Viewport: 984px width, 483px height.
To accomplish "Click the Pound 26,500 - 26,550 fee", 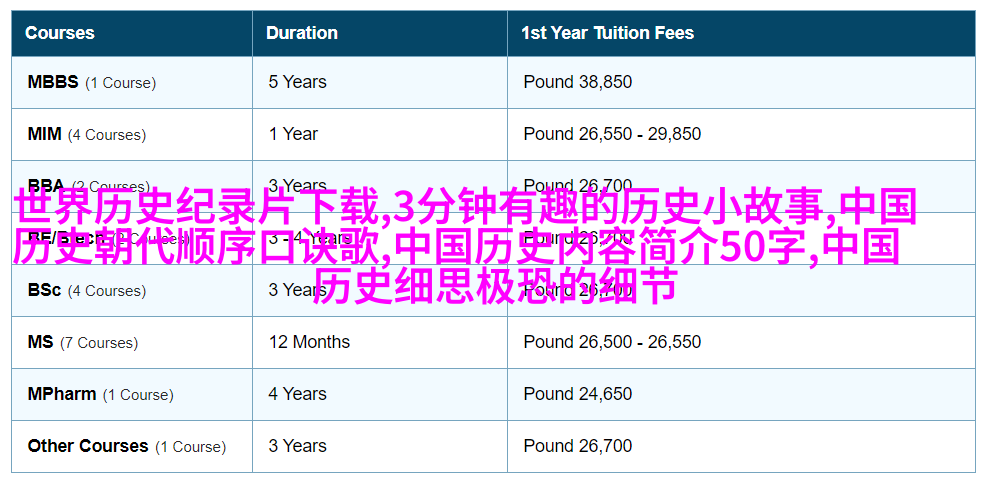I will [x=612, y=342].
